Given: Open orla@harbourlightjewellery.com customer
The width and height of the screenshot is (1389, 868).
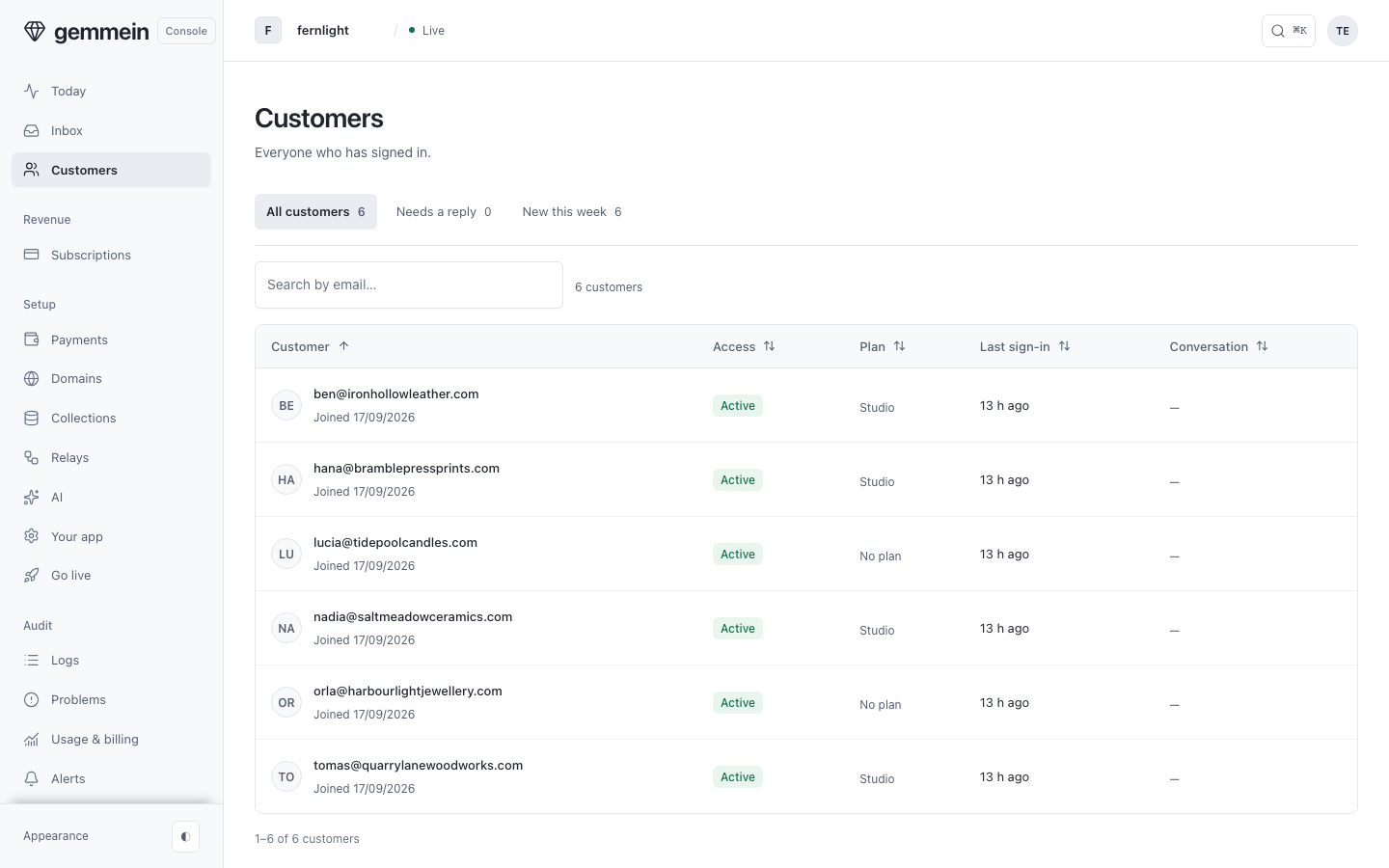Looking at the screenshot, I should click(x=408, y=691).
